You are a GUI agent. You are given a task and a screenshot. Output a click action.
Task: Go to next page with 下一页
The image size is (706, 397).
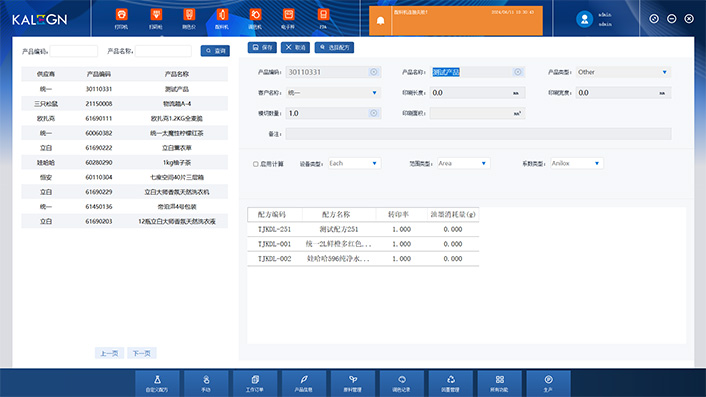point(142,353)
